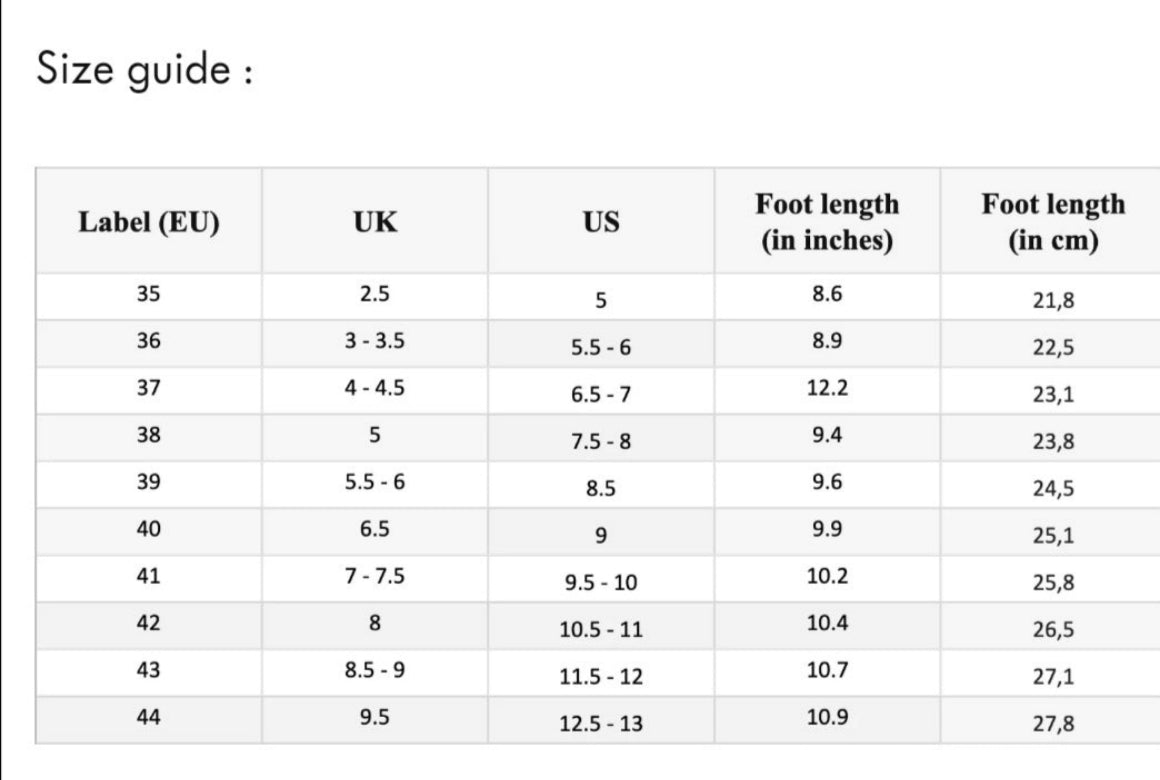The width and height of the screenshot is (1160, 780).
Task: Select UK size "3 - 3.5" cell
Action: coord(375,341)
